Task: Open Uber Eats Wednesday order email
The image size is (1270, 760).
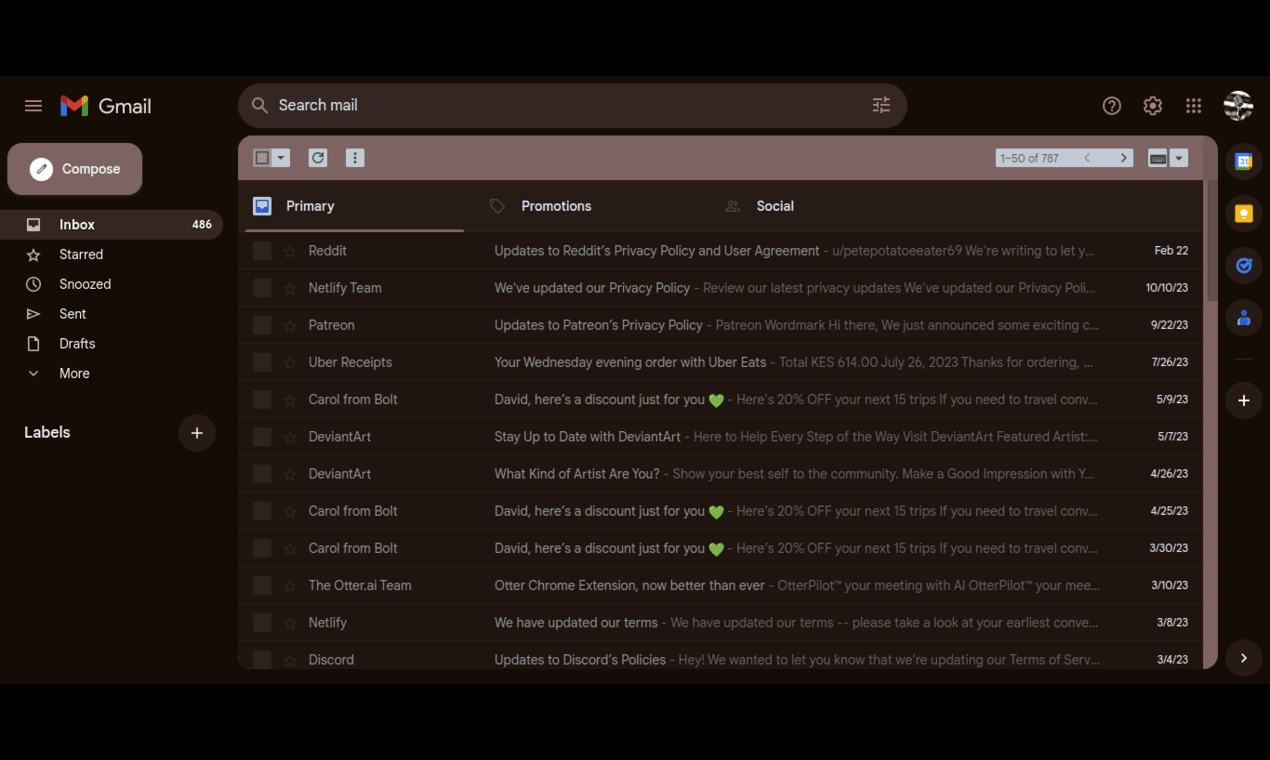Action: (720, 362)
